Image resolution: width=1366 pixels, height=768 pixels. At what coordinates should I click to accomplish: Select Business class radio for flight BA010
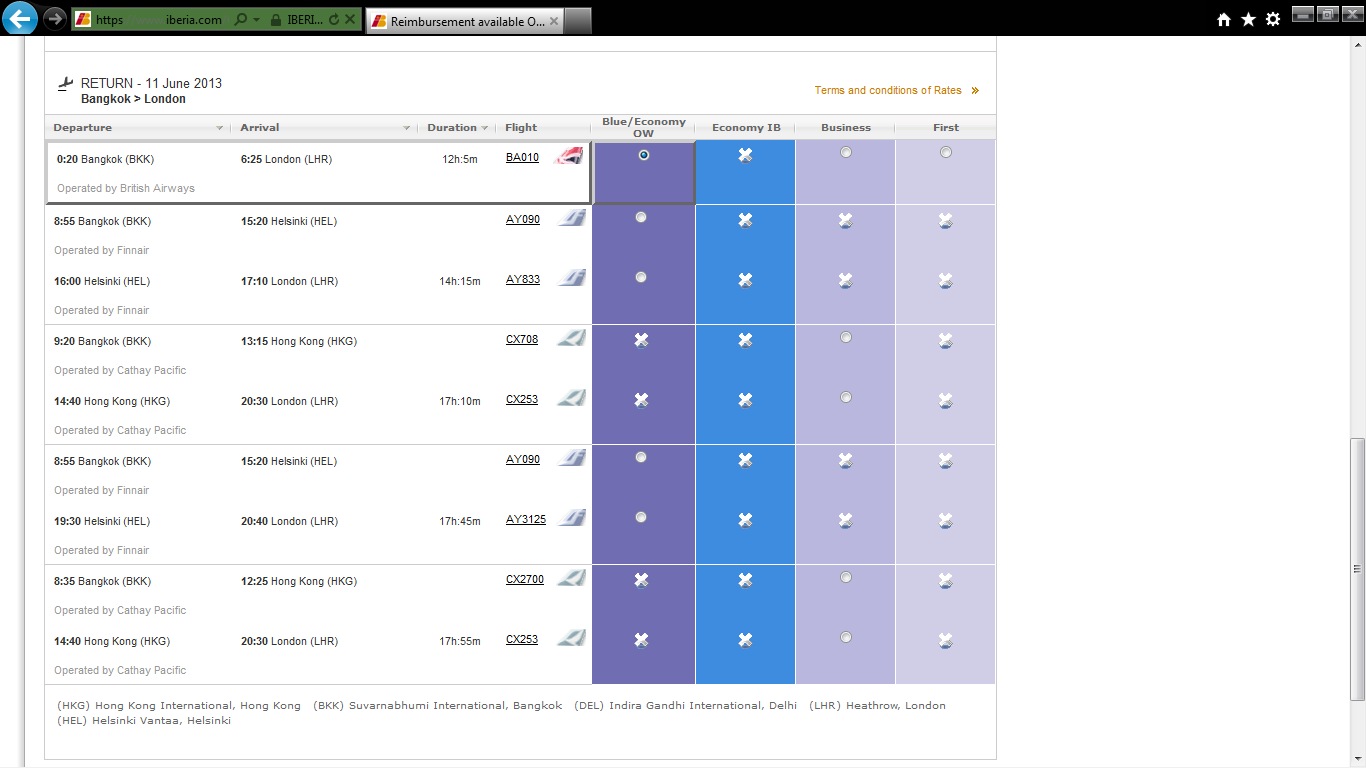click(846, 152)
